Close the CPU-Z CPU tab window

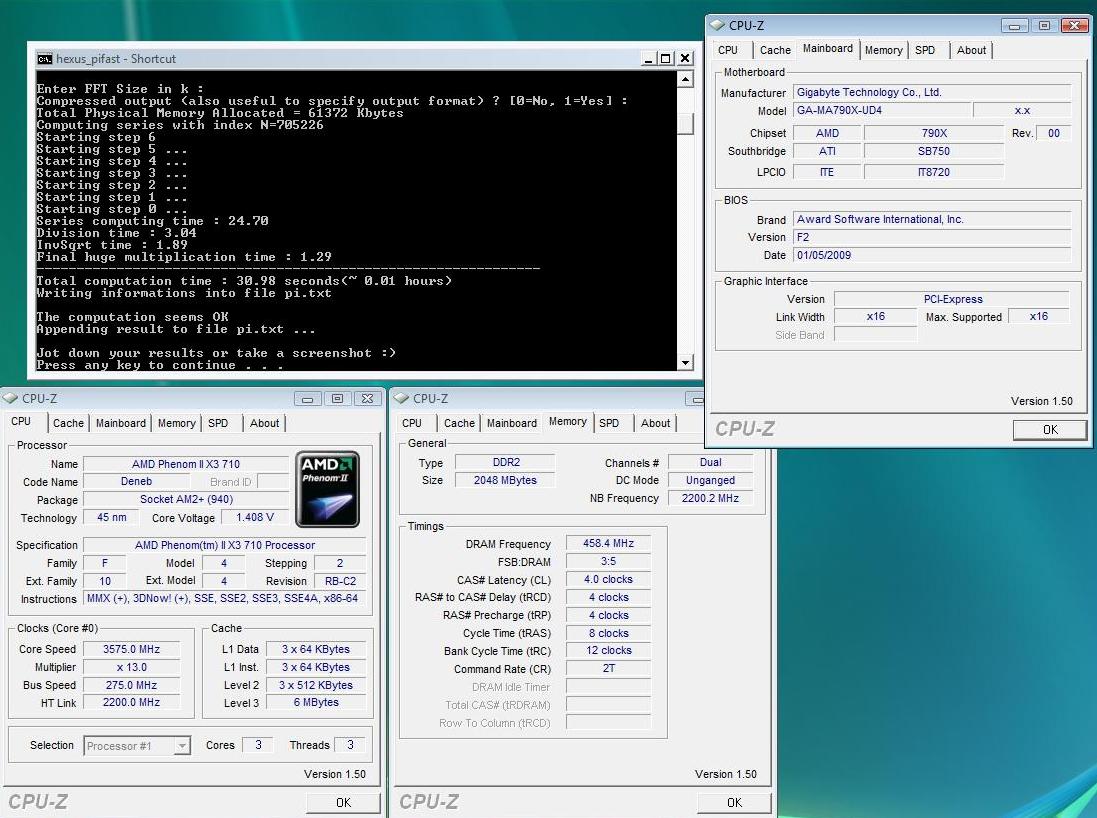coord(367,399)
